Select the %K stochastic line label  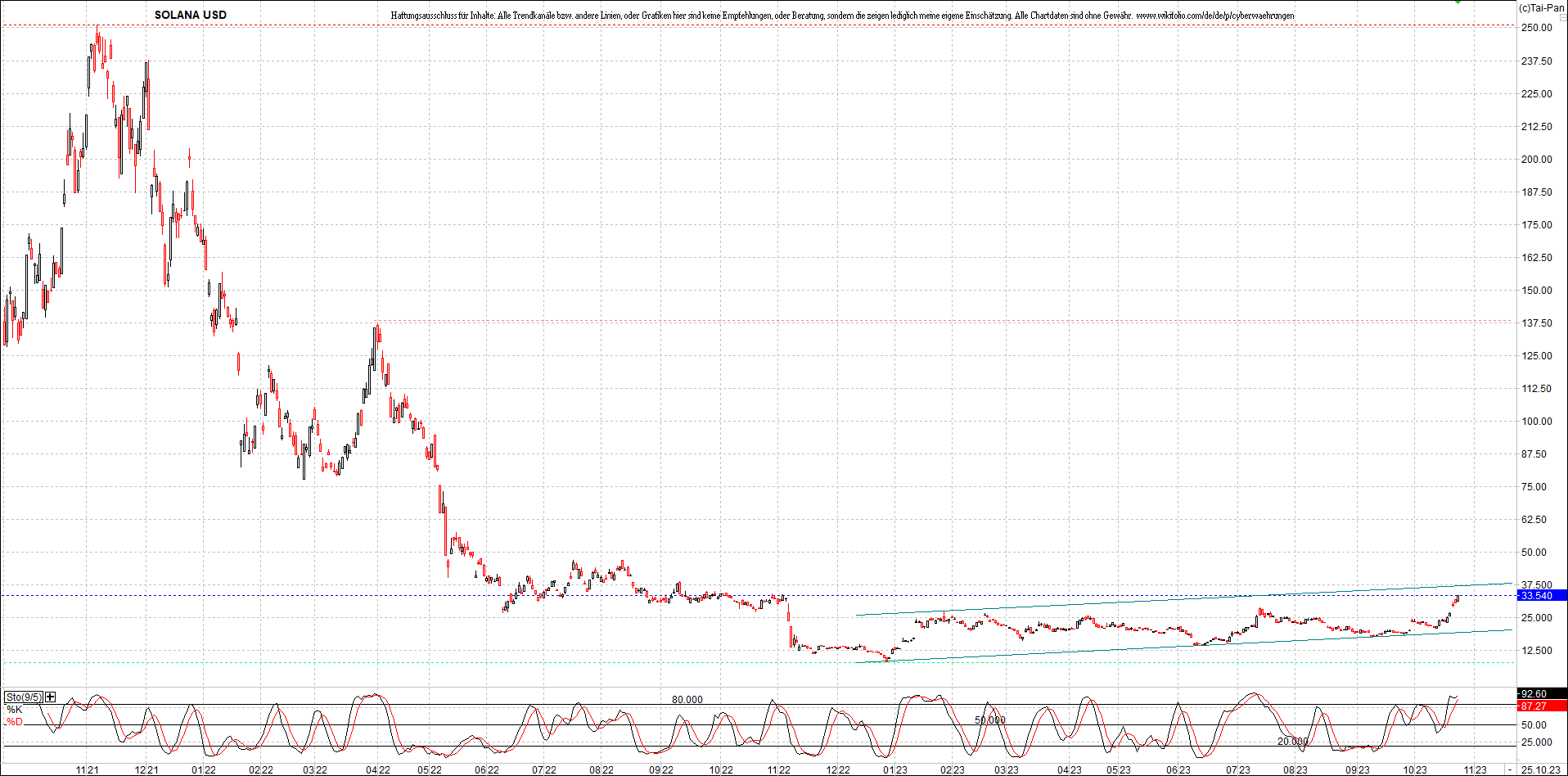[14, 710]
